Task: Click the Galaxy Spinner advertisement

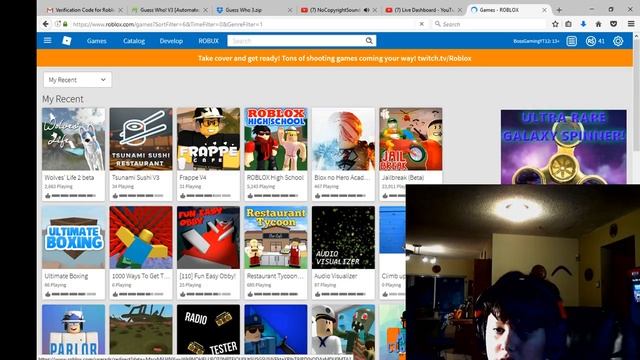Action: pos(564,147)
